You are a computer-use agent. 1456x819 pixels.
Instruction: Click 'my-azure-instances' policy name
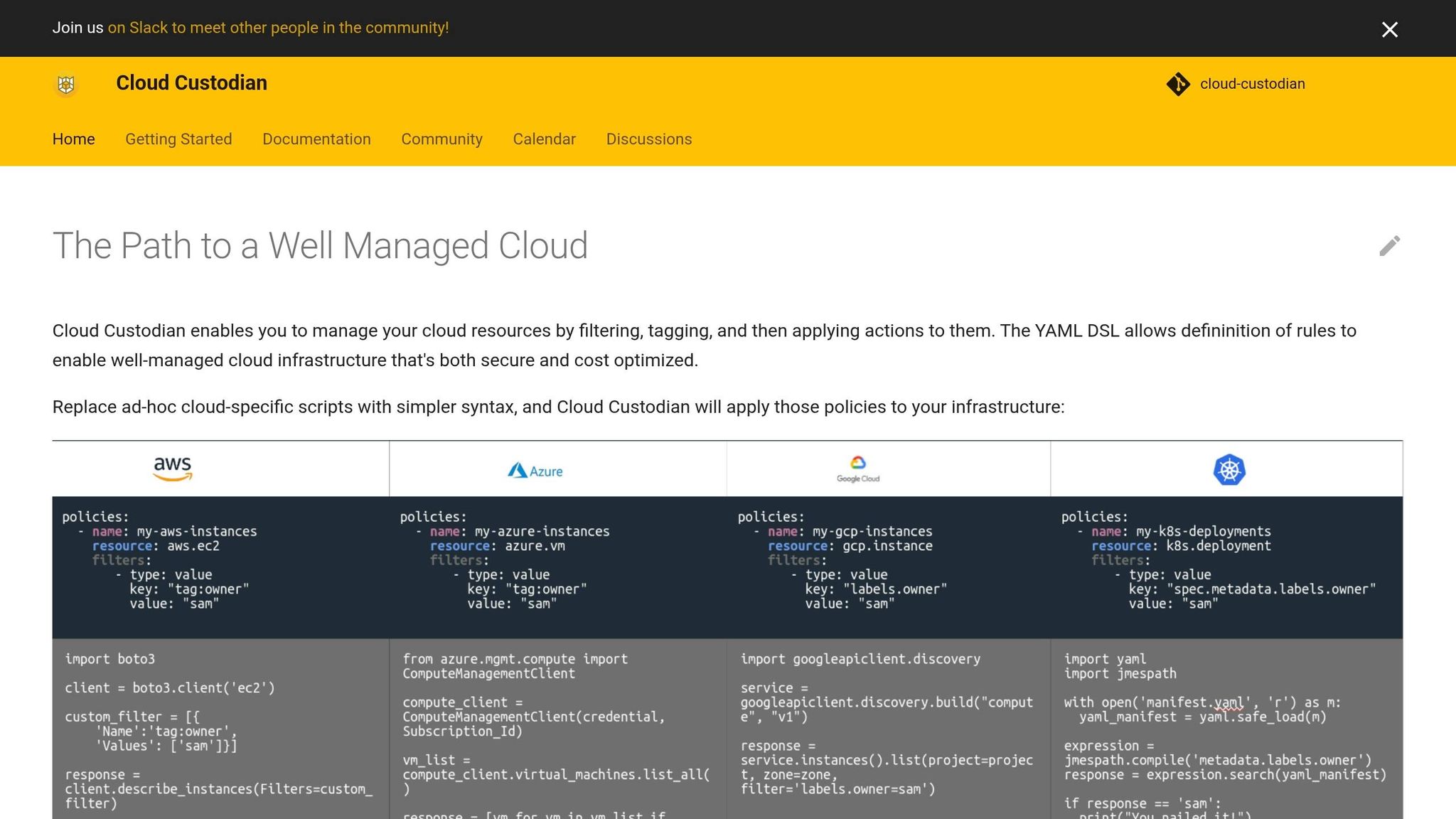click(x=542, y=532)
